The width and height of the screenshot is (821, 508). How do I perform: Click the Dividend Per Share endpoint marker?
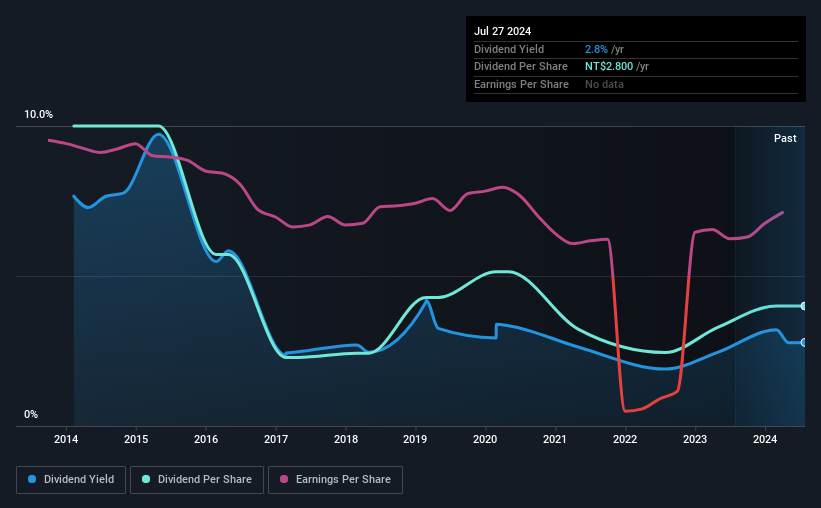[804, 306]
